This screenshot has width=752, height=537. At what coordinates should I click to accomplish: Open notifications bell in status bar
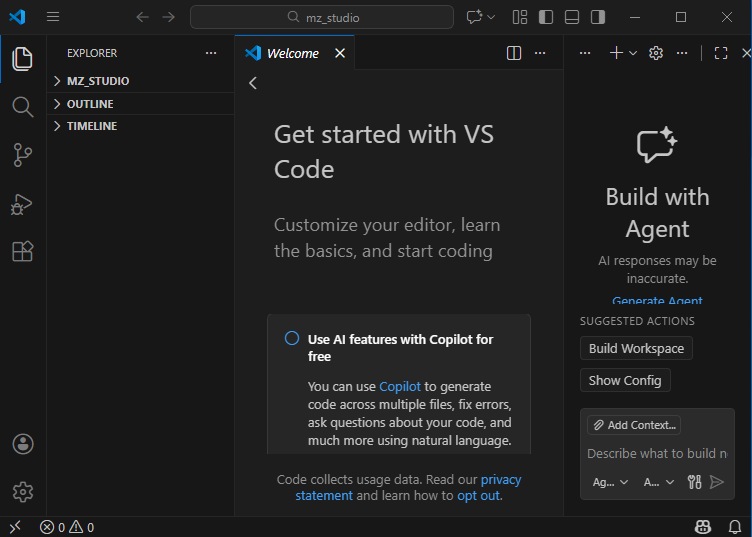(735, 527)
